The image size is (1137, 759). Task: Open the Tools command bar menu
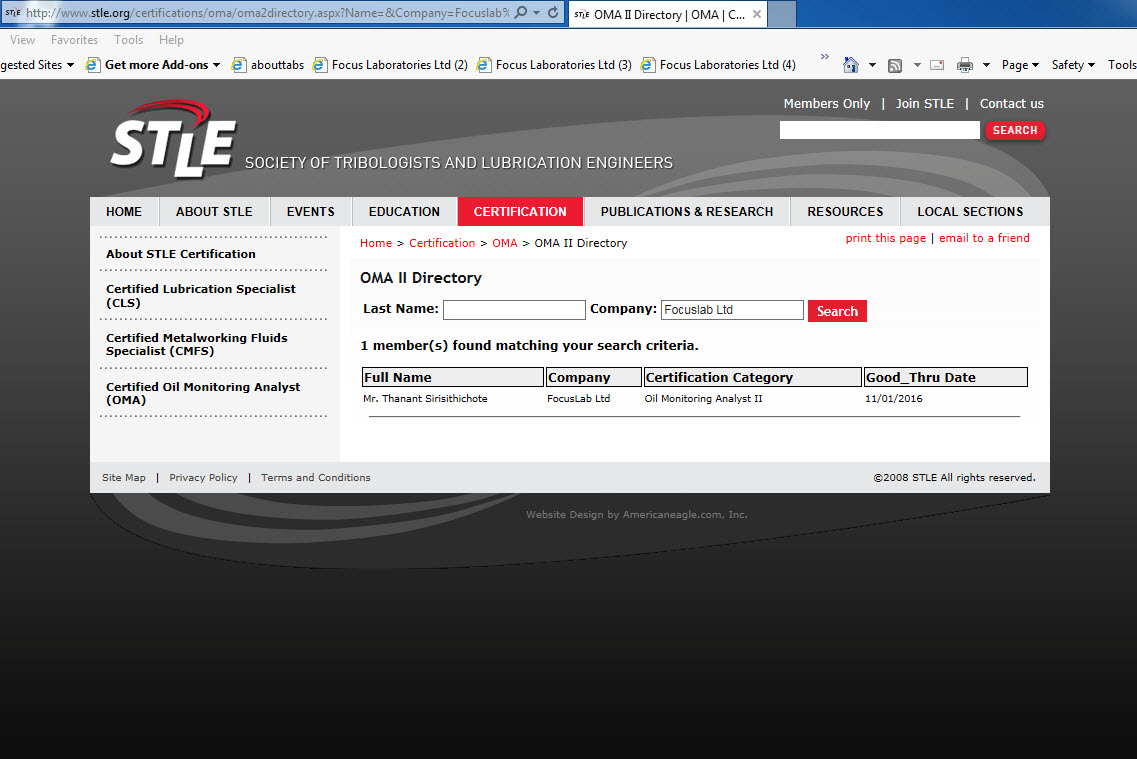coord(1122,65)
